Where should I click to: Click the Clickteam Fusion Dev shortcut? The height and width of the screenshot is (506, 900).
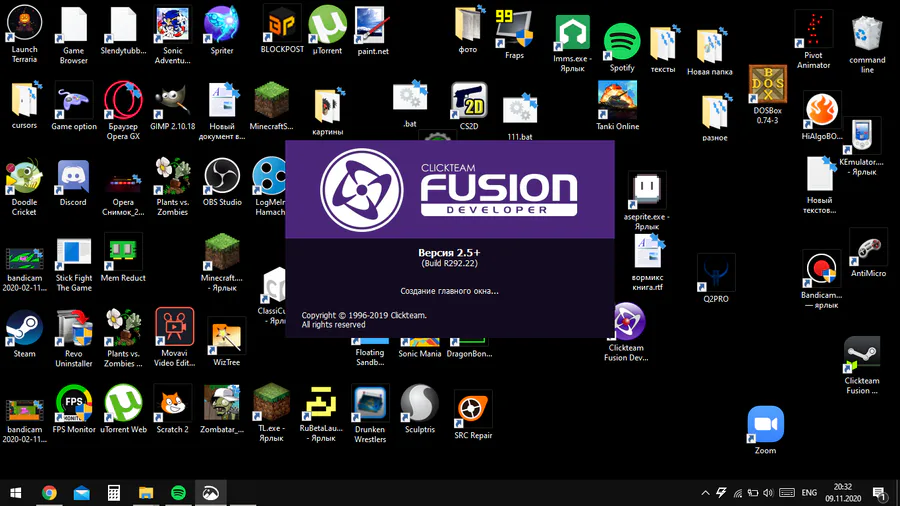click(x=626, y=322)
